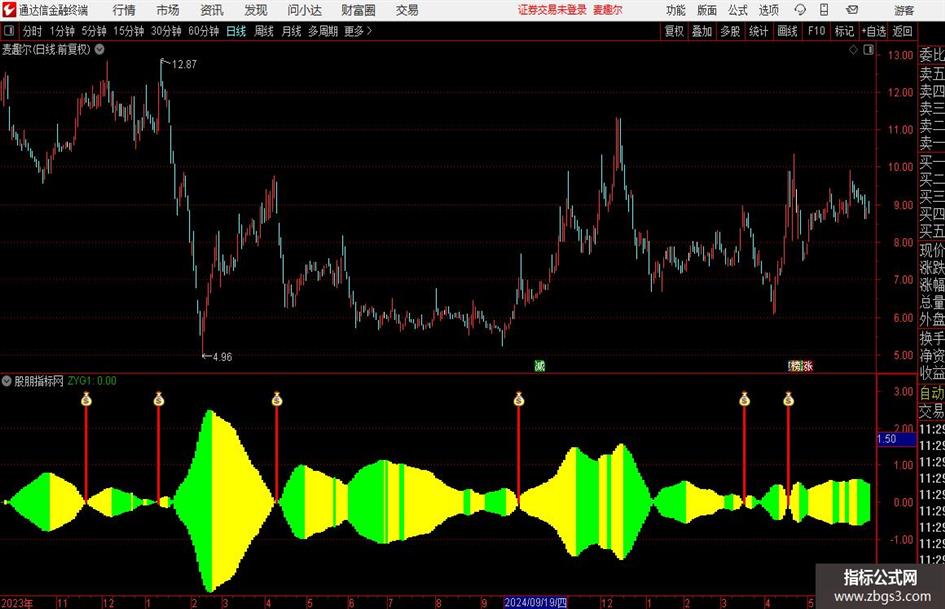Open the mail envelope icon

[x=852, y=10]
